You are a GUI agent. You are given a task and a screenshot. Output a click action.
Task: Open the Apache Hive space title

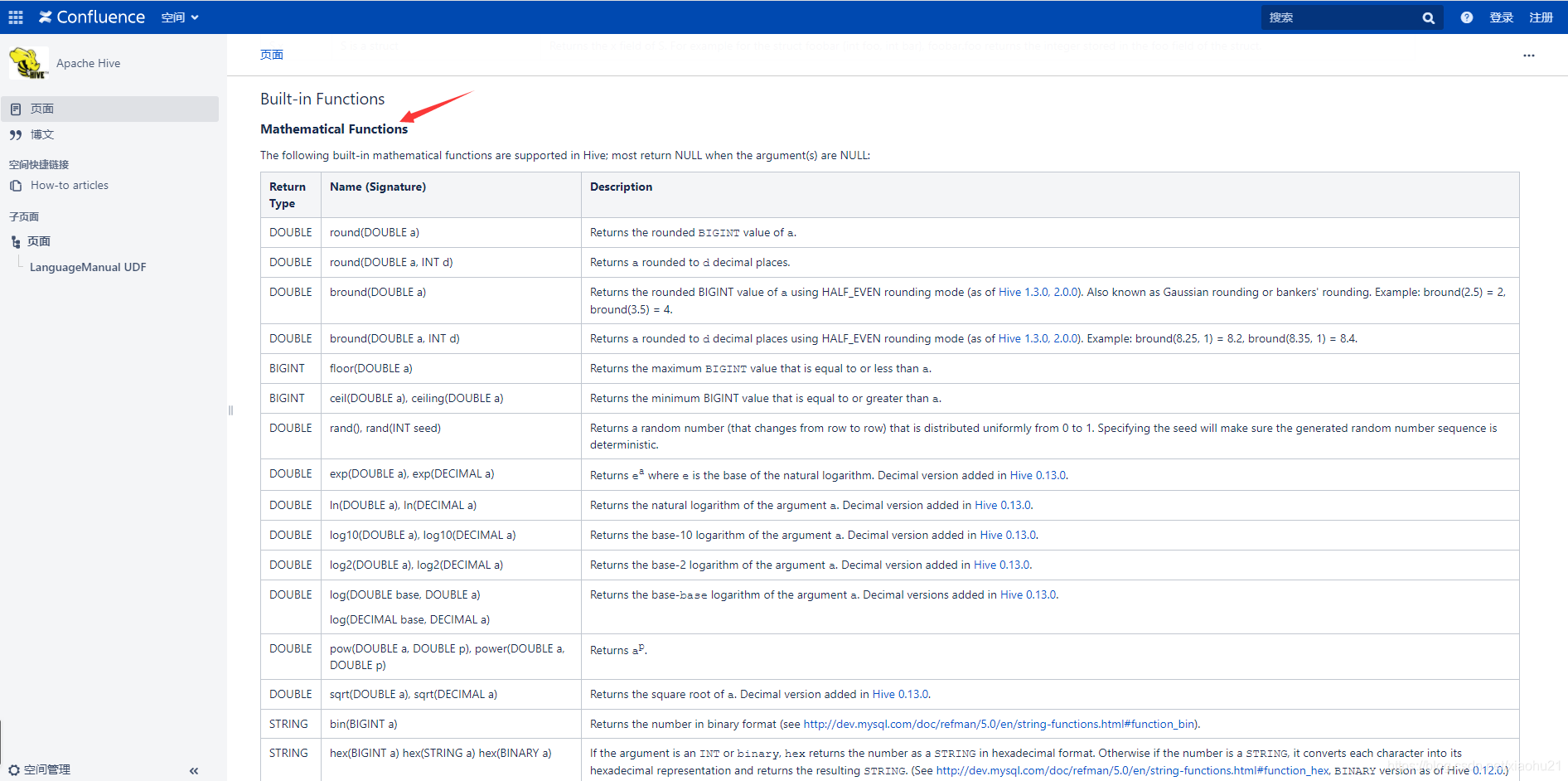tap(89, 63)
